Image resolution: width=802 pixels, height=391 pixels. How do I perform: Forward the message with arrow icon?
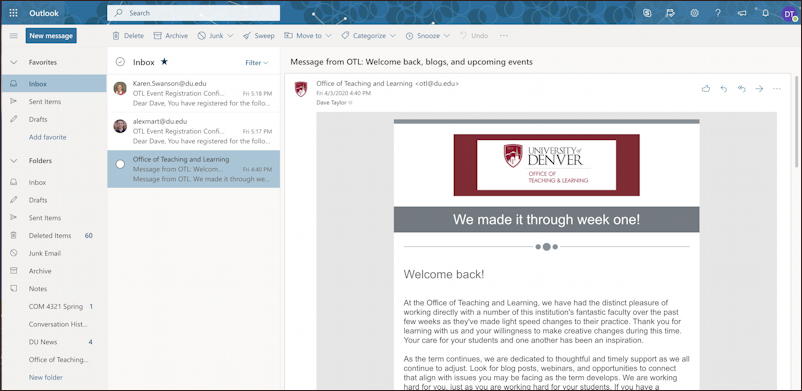coord(759,89)
